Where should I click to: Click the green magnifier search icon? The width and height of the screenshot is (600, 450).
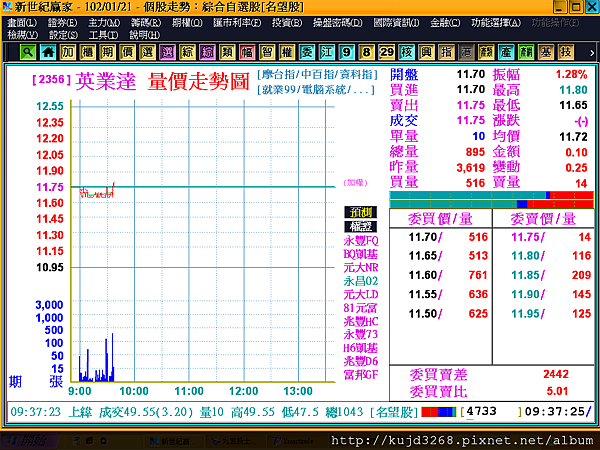(28, 52)
